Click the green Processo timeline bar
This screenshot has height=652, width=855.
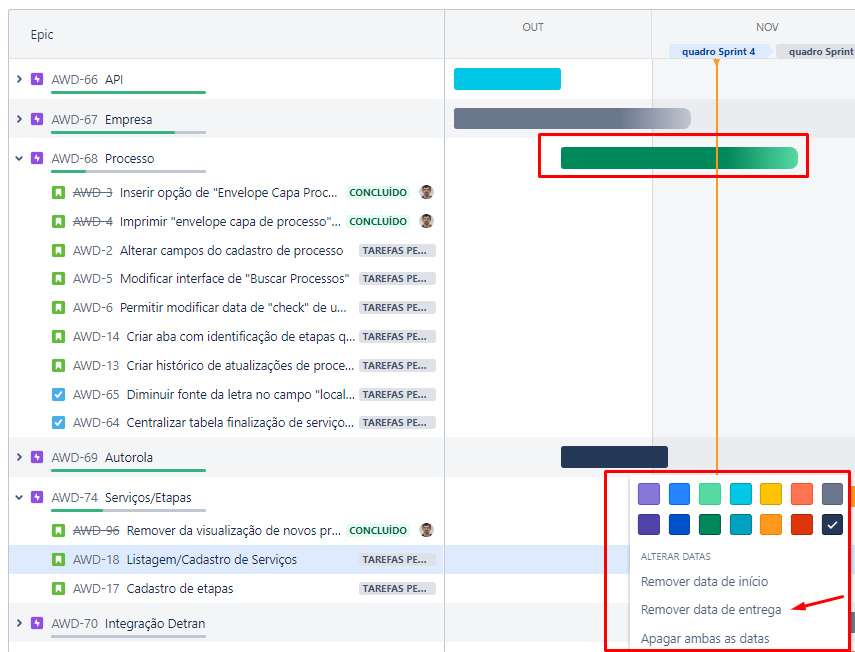point(679,158)
